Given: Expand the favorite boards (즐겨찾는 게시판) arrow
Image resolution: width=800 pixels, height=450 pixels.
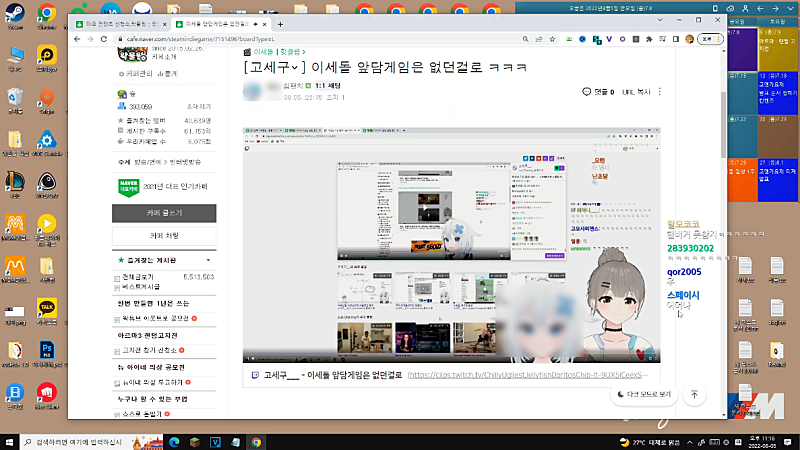Looking at the screenshot, I should point(209,261).
